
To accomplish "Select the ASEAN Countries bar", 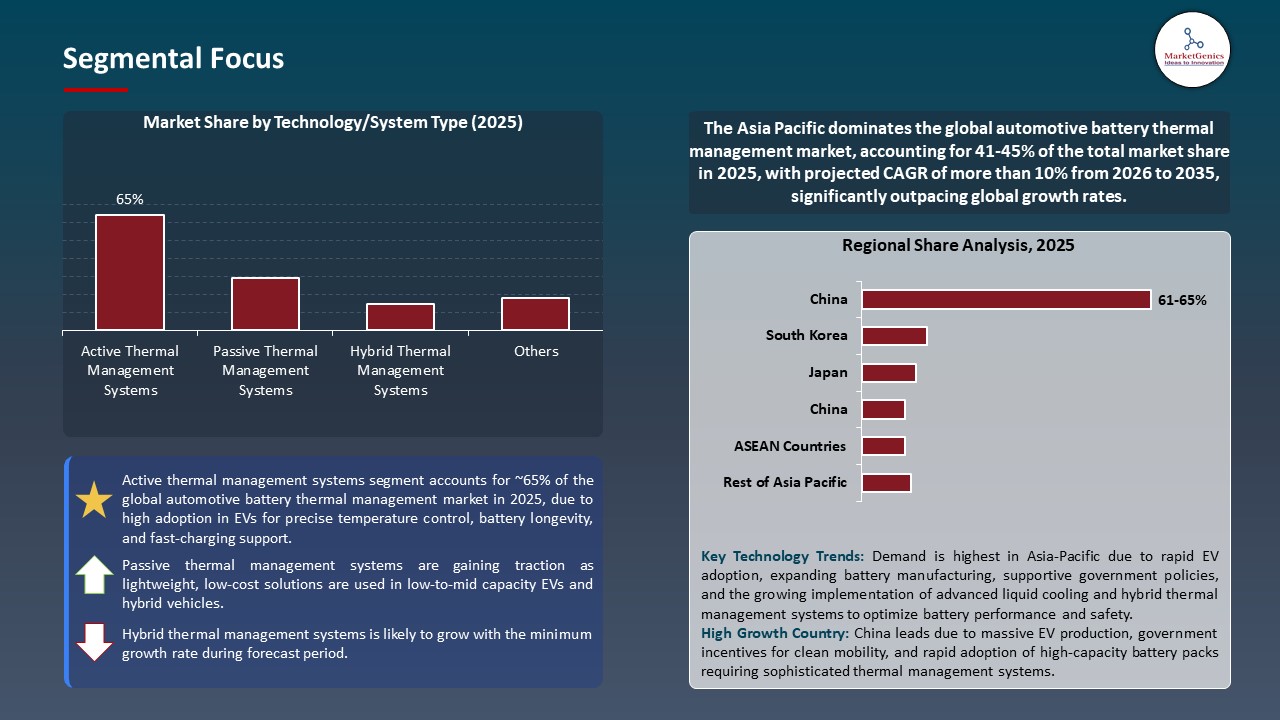I will pos(883,445).
